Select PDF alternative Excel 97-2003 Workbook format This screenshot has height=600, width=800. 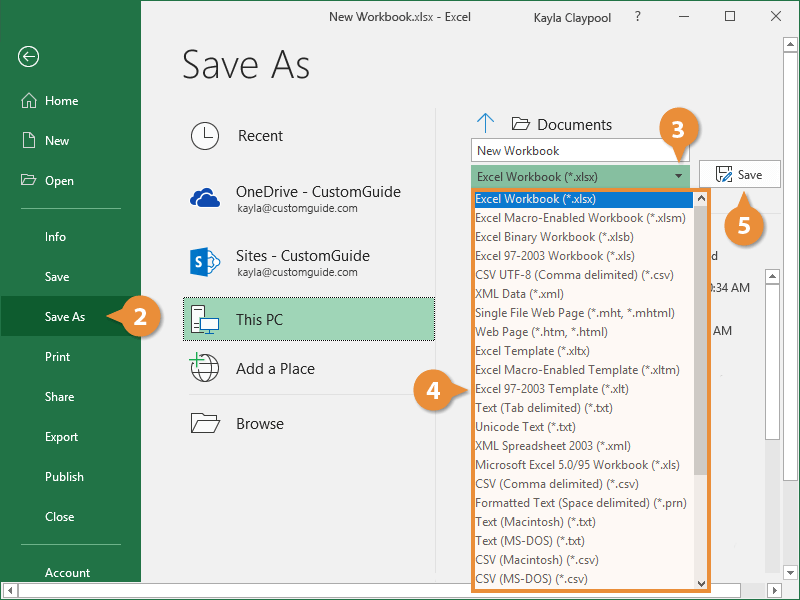(x=548, y=256)
